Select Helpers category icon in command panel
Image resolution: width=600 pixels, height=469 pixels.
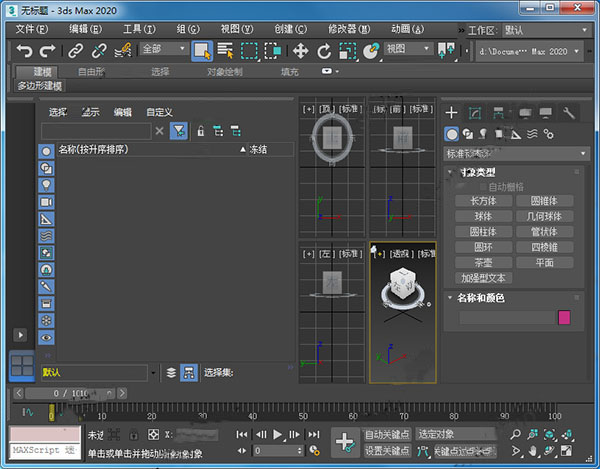(x=516, y=134)
